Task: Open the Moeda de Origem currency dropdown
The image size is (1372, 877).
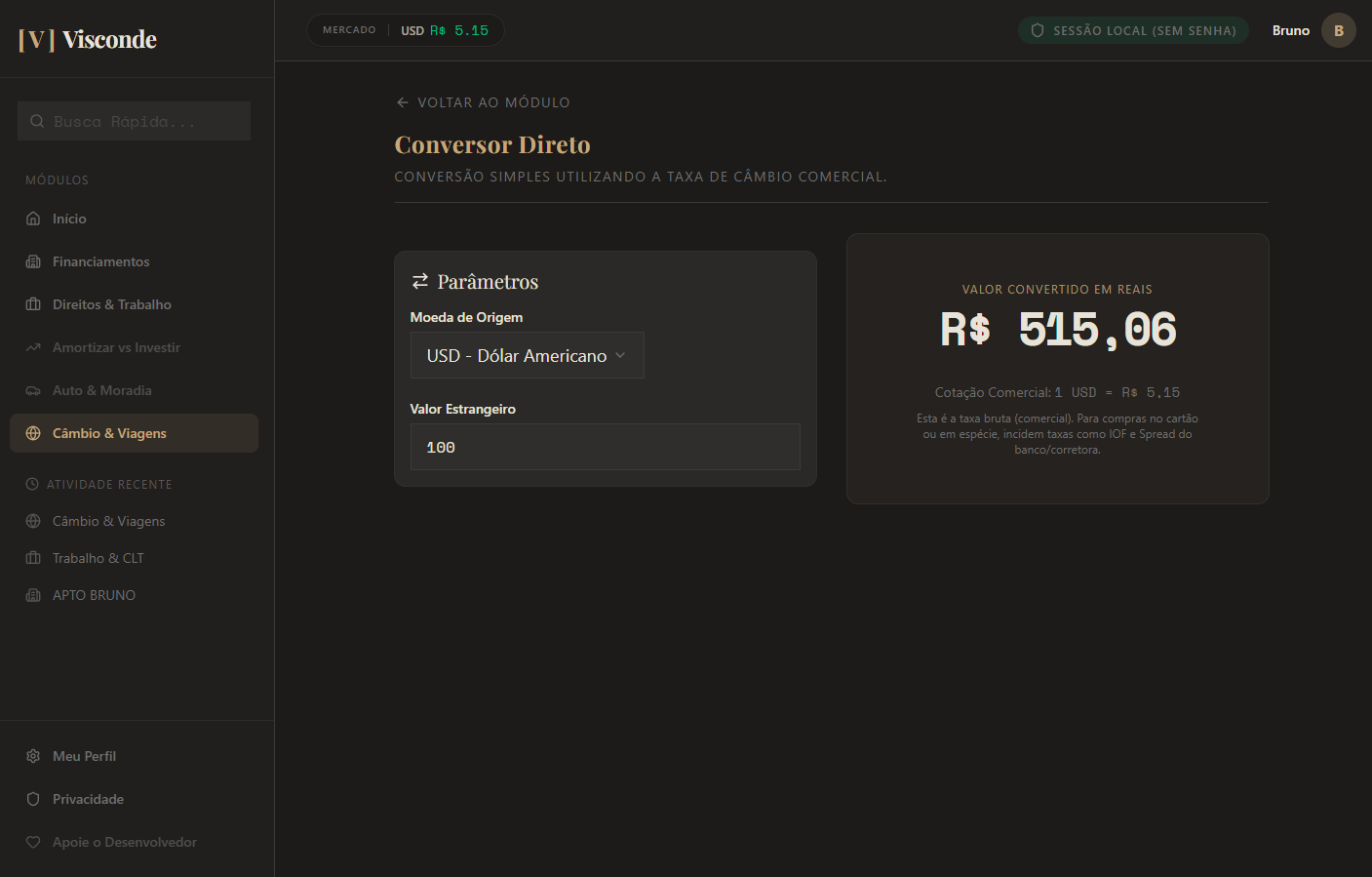Action: [527, 355]
